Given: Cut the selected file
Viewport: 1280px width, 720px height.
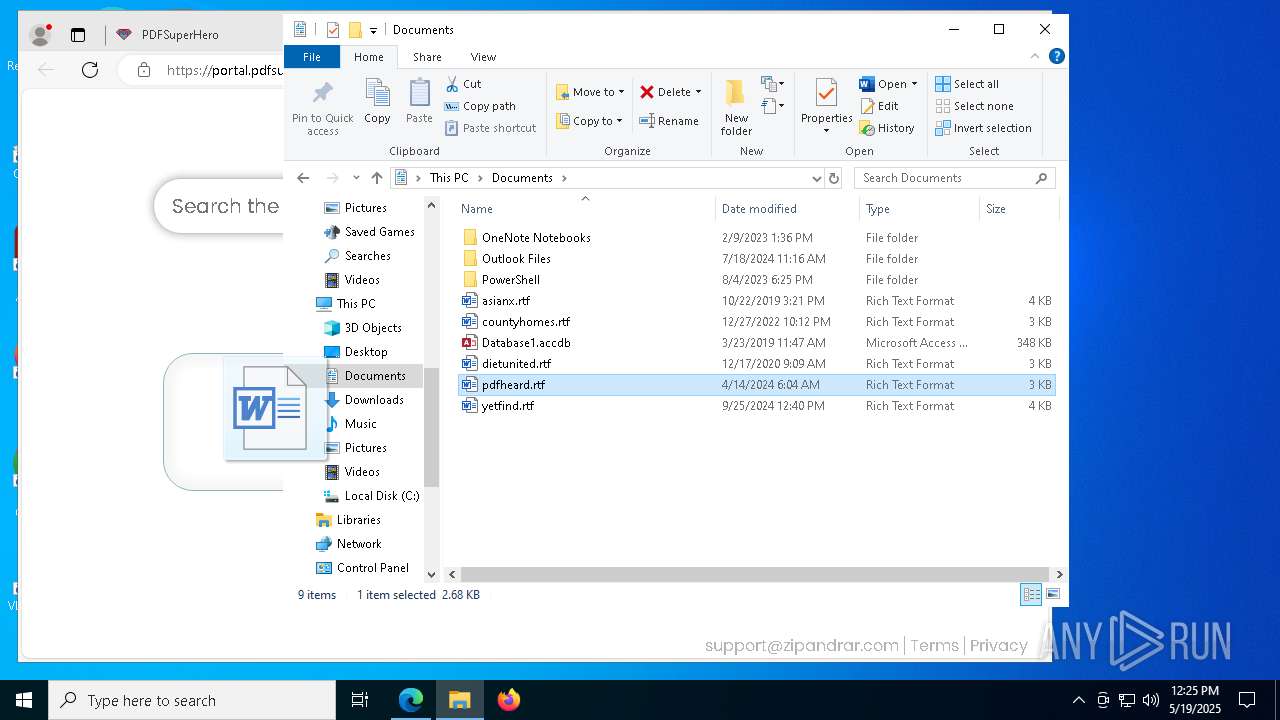Looking at the screenshot, I should (463, 84).
